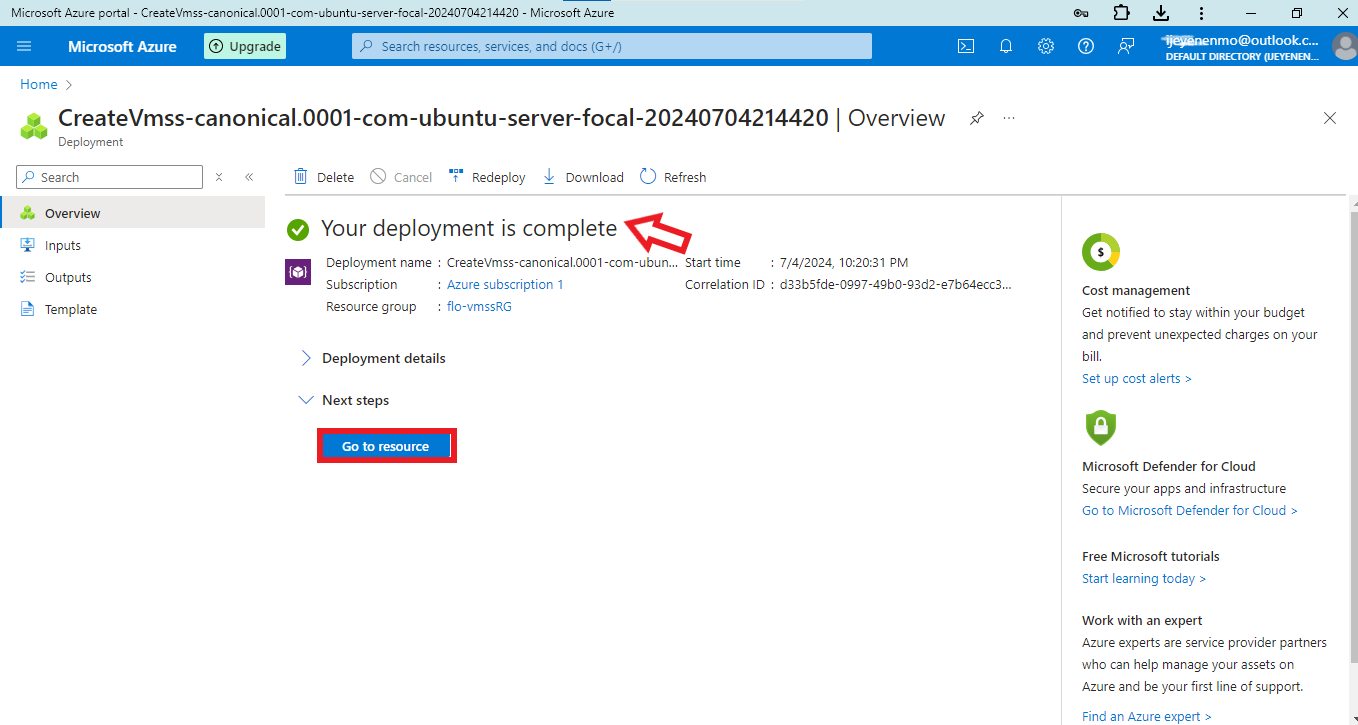Open the Azure subscription 1 link
The height and width of the screenshot is (725, 1358).
pyautogui.click(x=505, y=284)
